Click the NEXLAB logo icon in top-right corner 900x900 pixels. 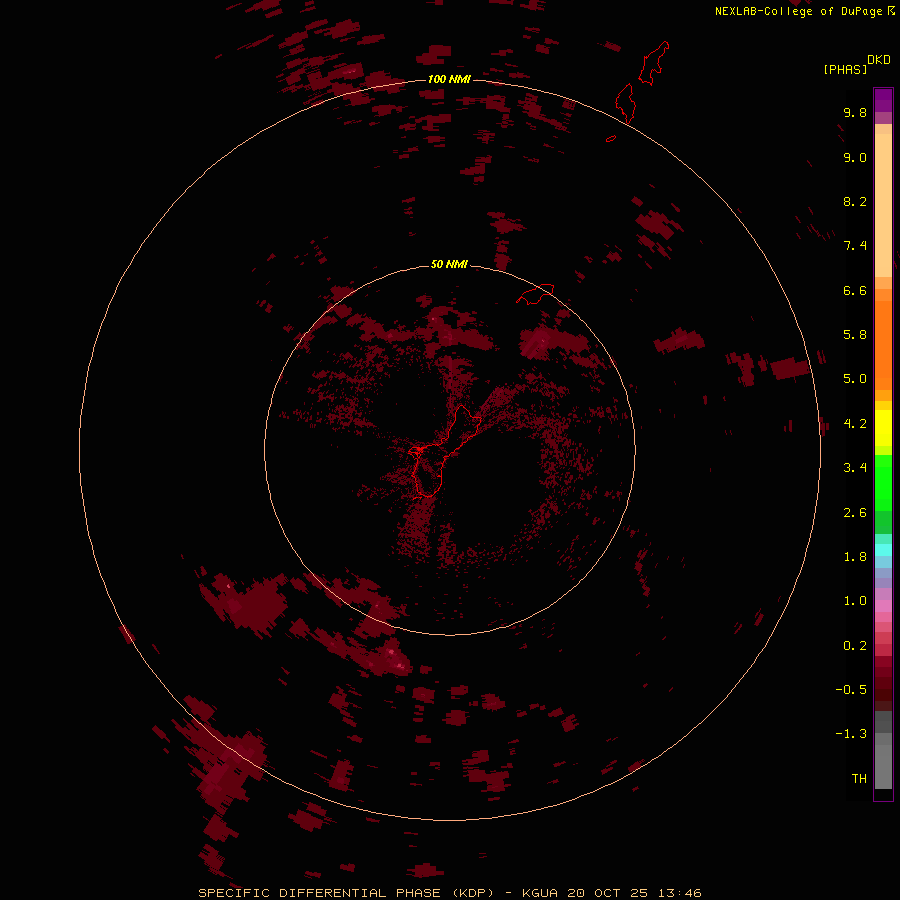click(891, 11)
